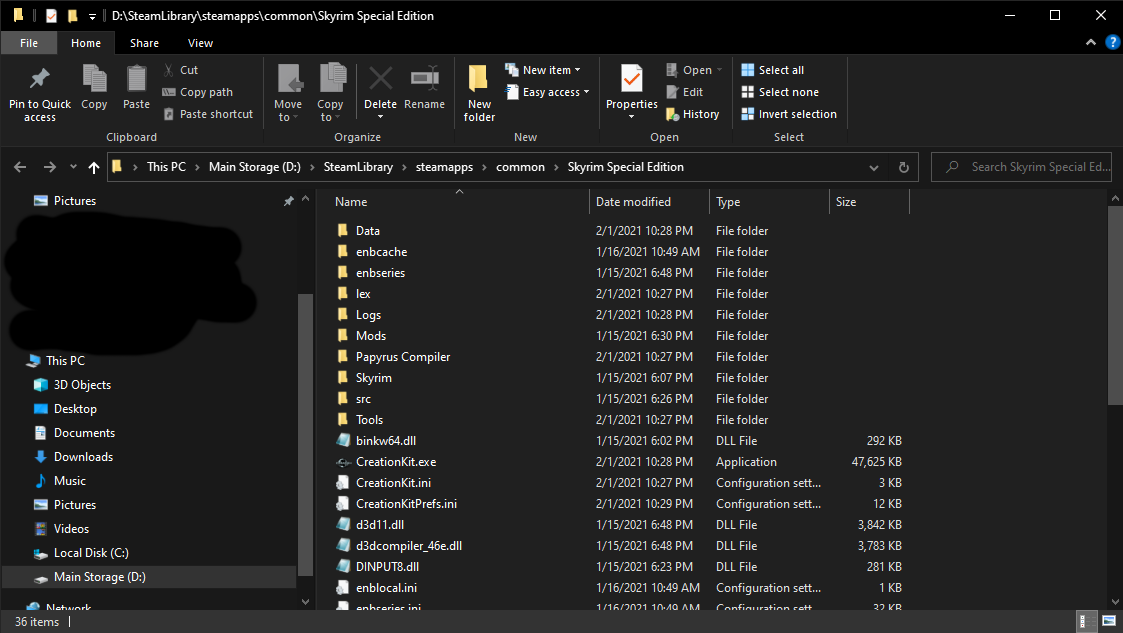The image size is (1123, 633).
Task: Click the Rename ribbon icon
Action: pyautogui.click(x=425, y=79)
